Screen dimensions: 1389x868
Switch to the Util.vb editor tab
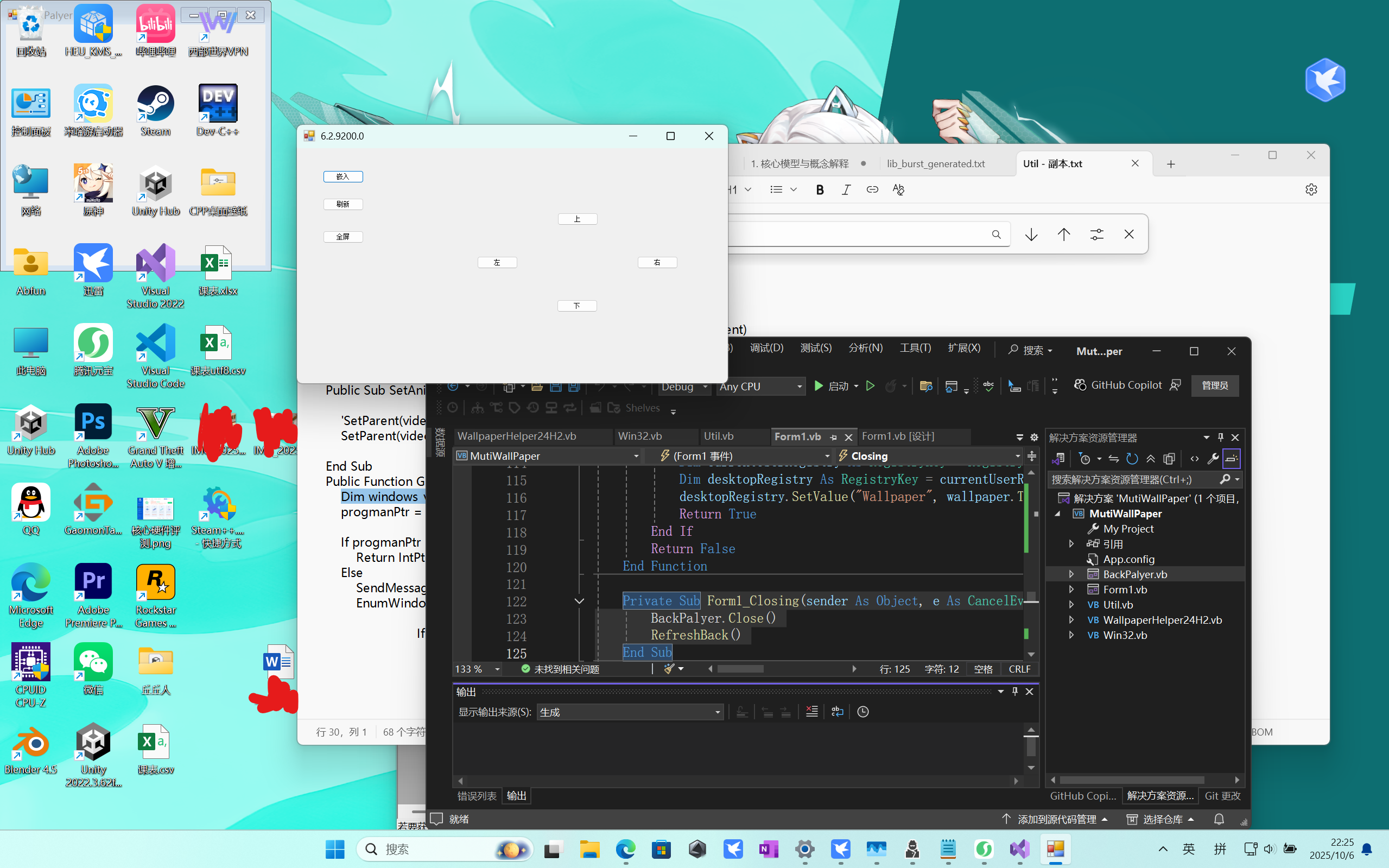719,436
